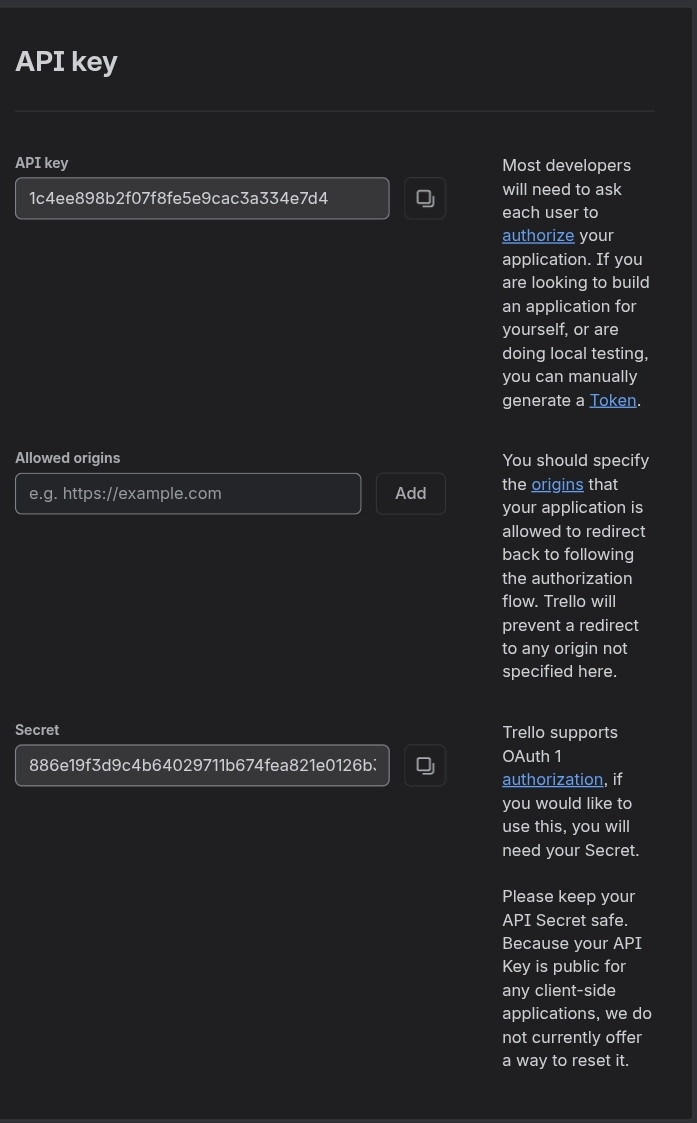This screenshot has width=697, height=1123.
Task: Click the 'You should specify the' description text
Action: click(x=576, y=566)
